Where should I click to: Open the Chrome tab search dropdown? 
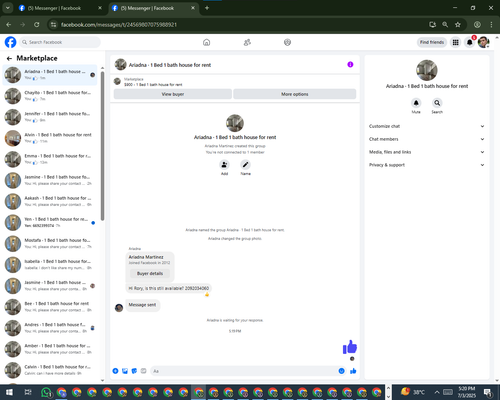tap(7, 8)
